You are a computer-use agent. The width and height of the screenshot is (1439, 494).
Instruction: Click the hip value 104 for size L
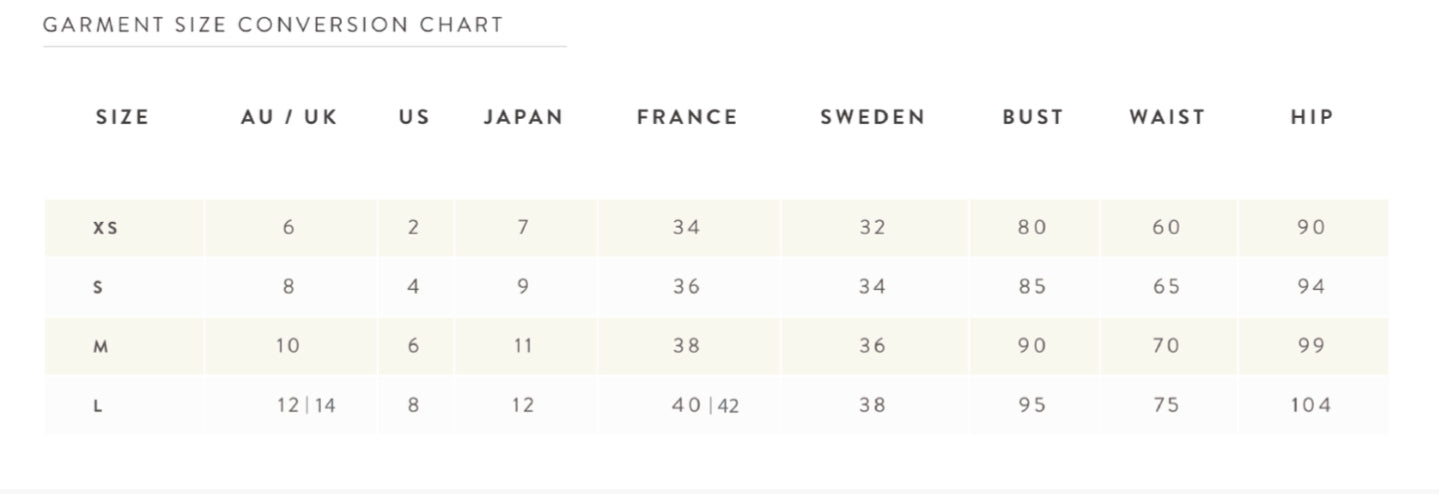click(1310, 405)
